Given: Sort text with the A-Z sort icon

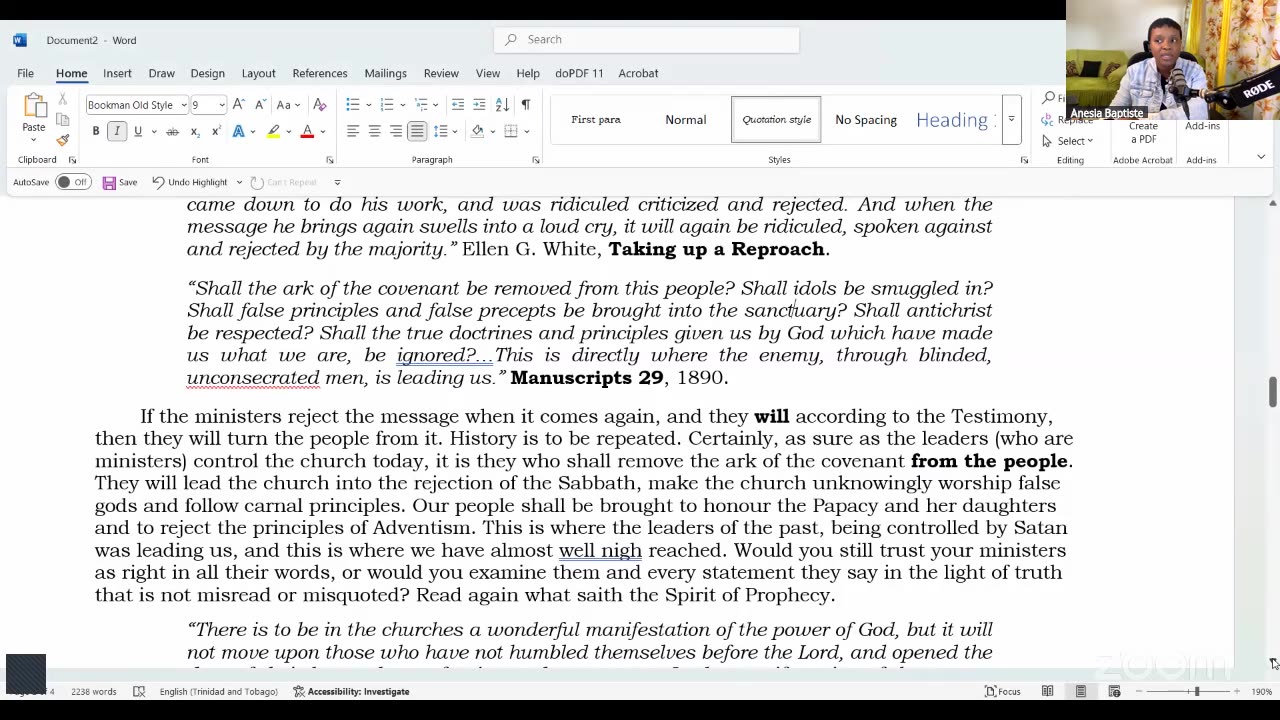Looking at the screenshot, I should point(502,105).
